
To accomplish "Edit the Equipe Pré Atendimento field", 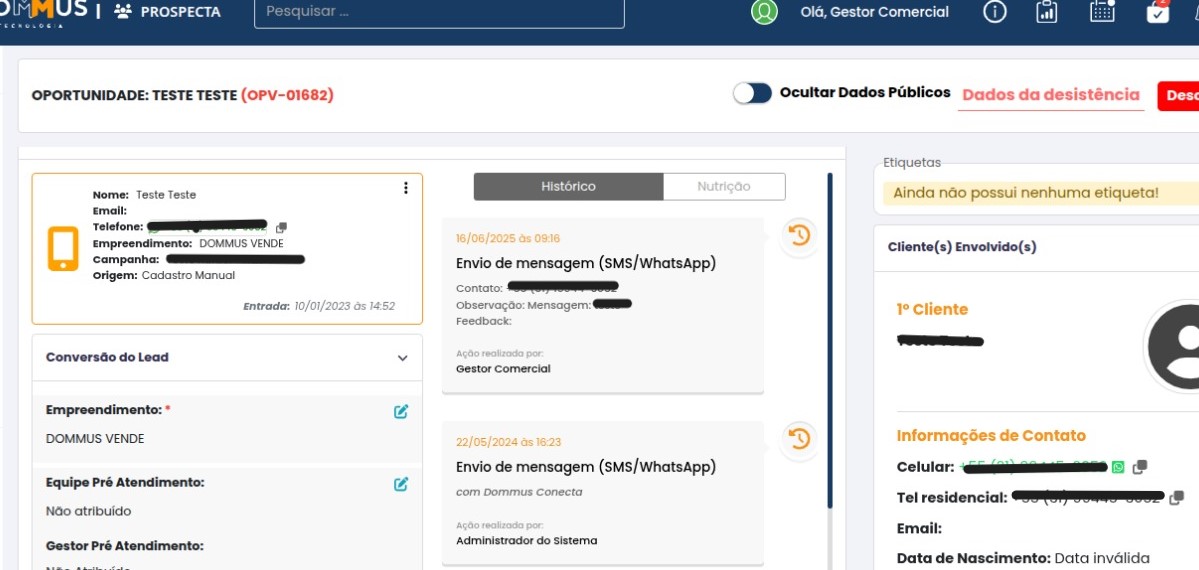I will [401, 484].
